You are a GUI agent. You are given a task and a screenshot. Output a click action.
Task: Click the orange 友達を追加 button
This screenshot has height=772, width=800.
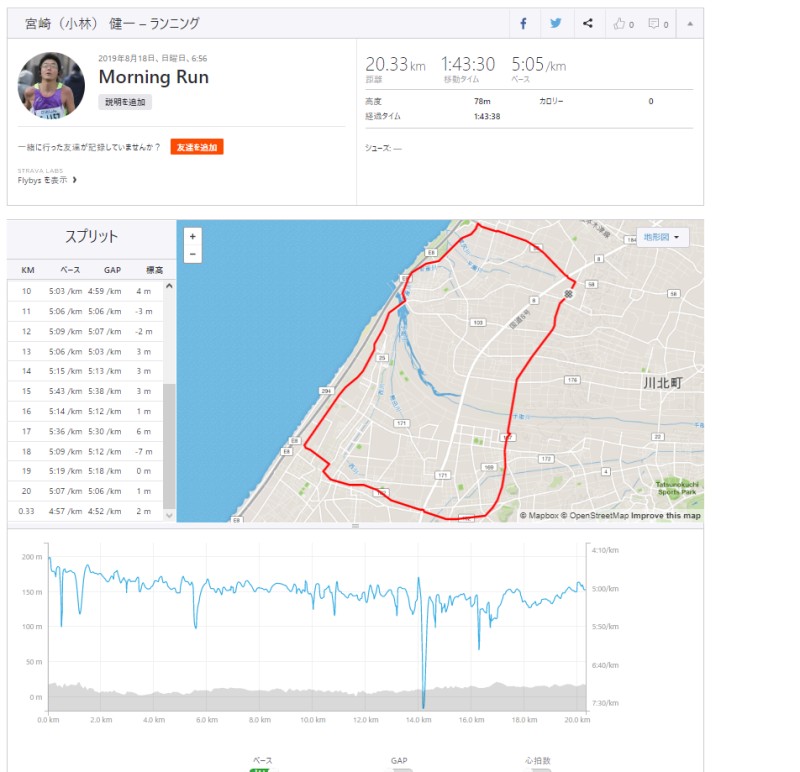[196, 147]
